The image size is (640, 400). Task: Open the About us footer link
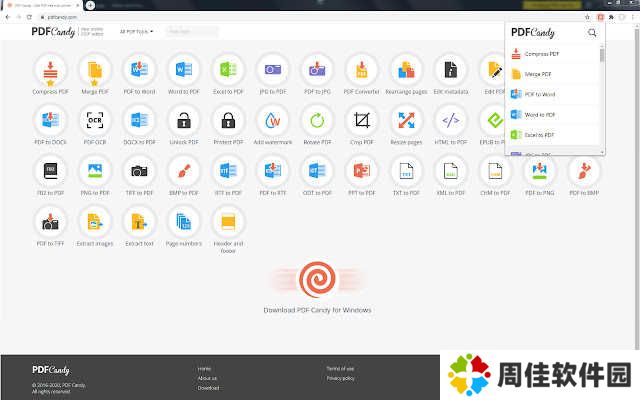coord(207,378)
